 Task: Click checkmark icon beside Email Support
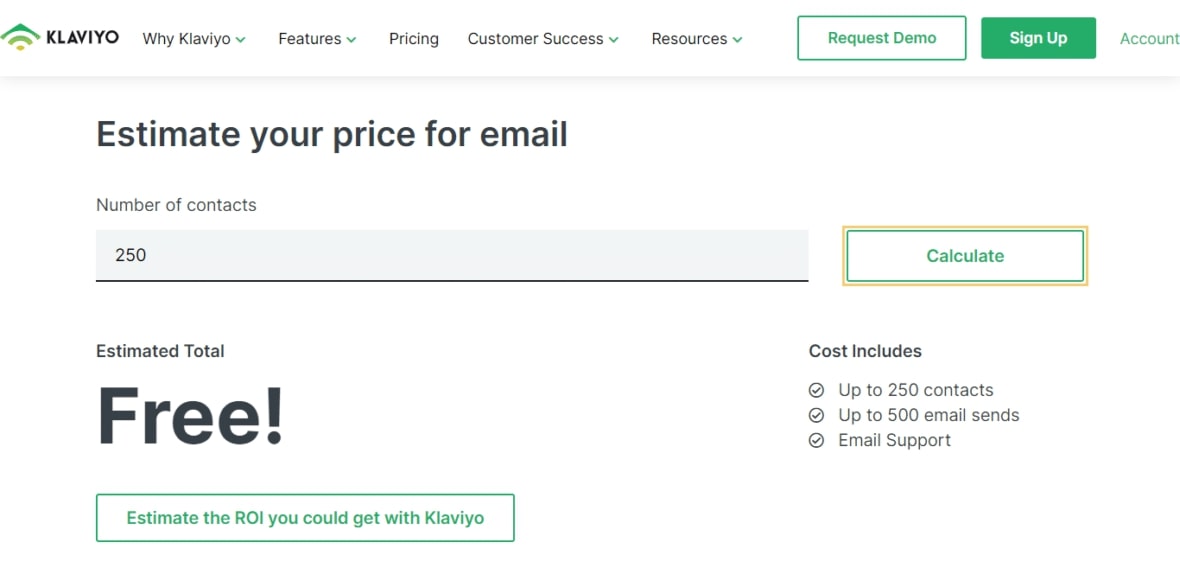coord(816,440)
